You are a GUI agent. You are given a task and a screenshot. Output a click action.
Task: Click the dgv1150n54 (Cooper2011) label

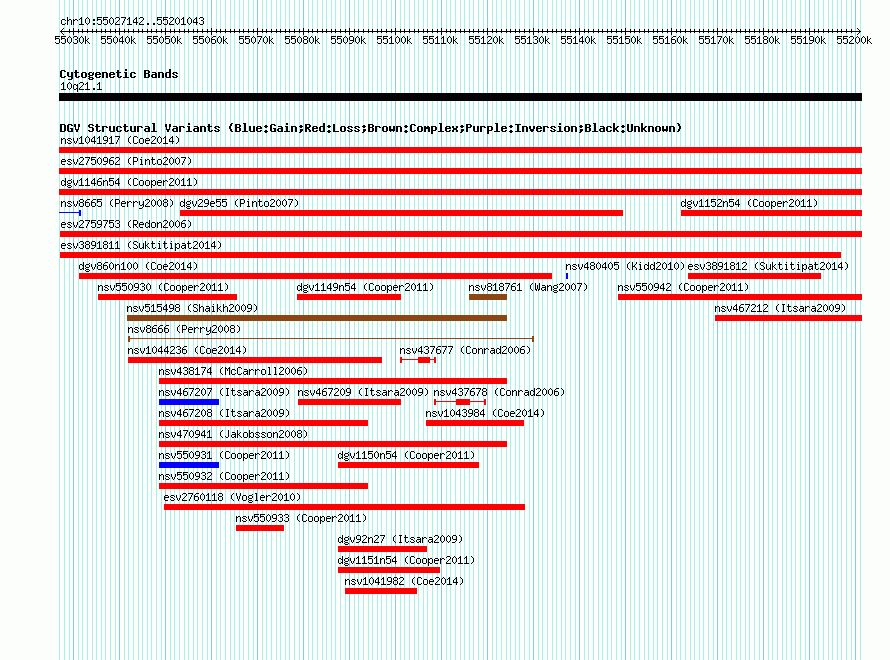point(406,455)
